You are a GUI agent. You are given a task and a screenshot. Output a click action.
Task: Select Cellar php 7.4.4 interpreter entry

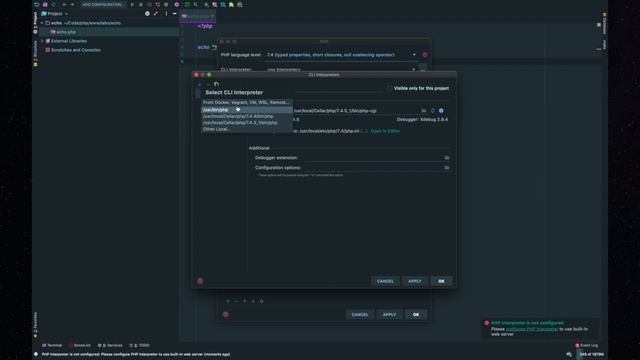[x=247, y=116]
